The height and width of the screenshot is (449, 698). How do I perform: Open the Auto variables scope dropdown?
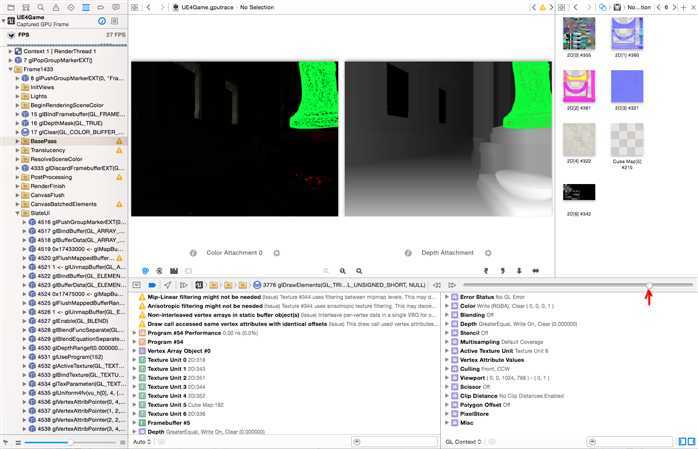[x=142, y=442]
